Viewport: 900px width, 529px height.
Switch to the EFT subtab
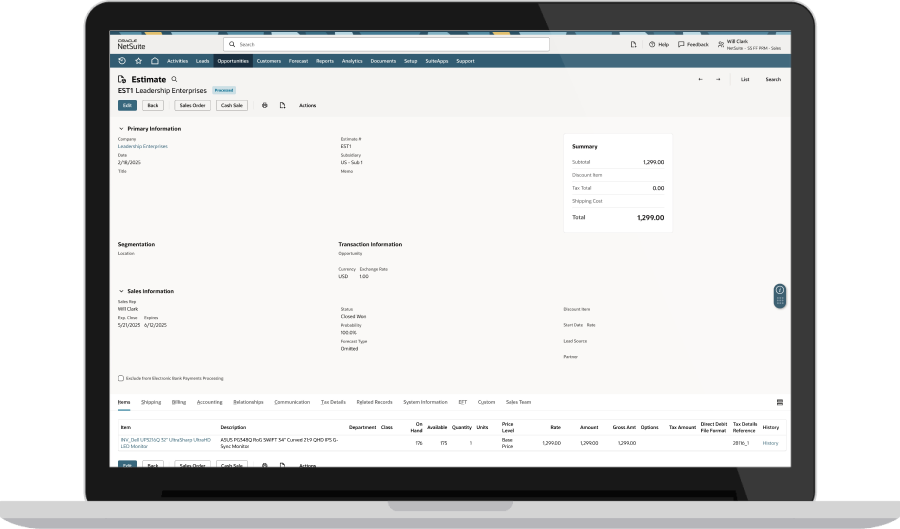point(463,402)
